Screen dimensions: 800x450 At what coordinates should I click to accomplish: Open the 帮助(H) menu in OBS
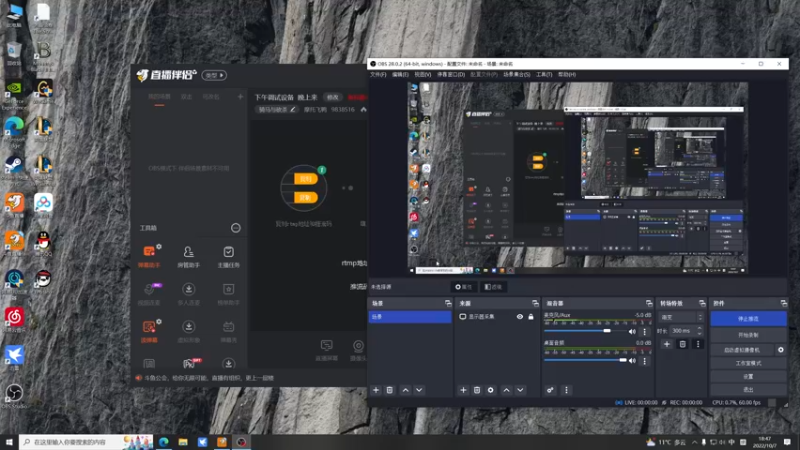point(567,74)
